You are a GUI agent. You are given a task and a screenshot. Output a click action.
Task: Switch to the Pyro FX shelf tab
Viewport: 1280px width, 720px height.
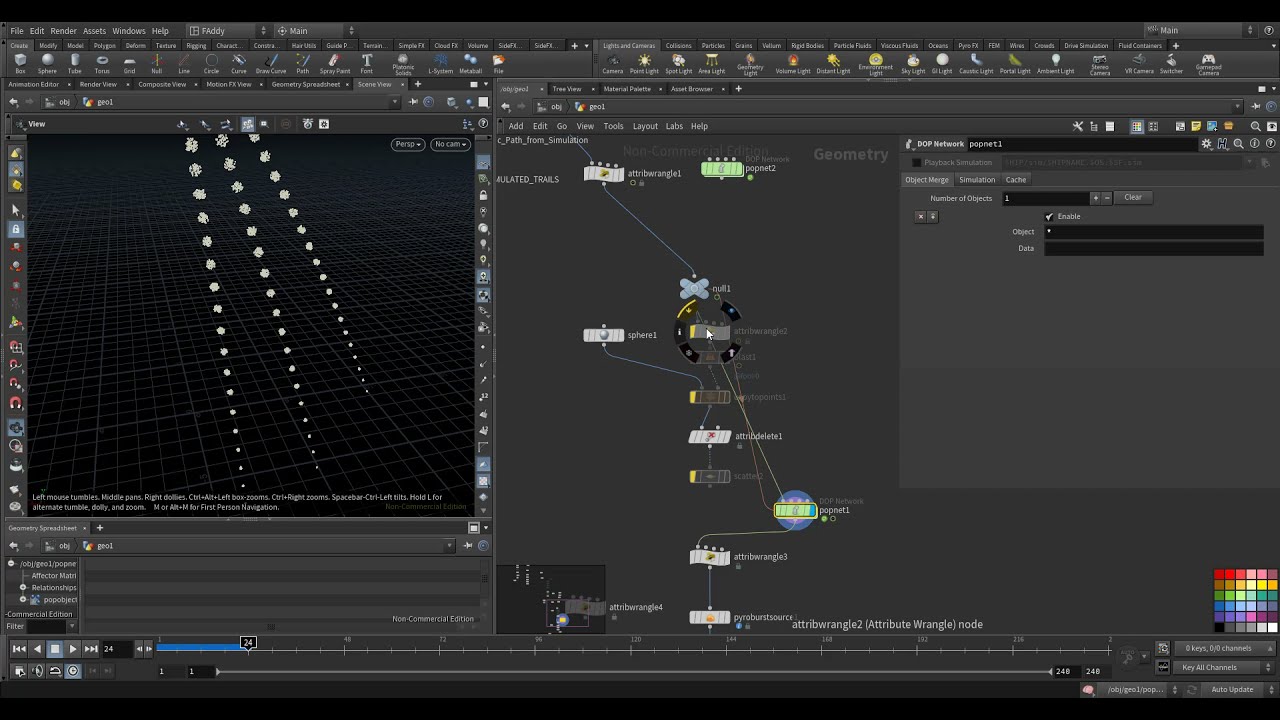968,45
